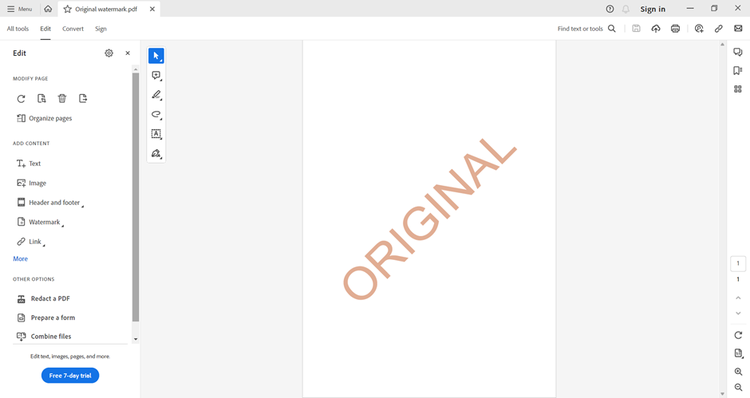
Task: Click the Delete page trash icon
Action: (x=62, y=99)
